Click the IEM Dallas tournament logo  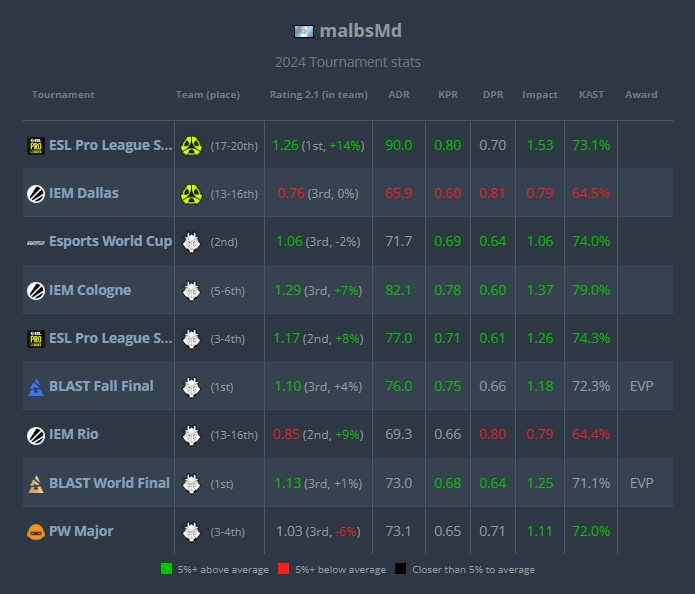coord(35,194)
